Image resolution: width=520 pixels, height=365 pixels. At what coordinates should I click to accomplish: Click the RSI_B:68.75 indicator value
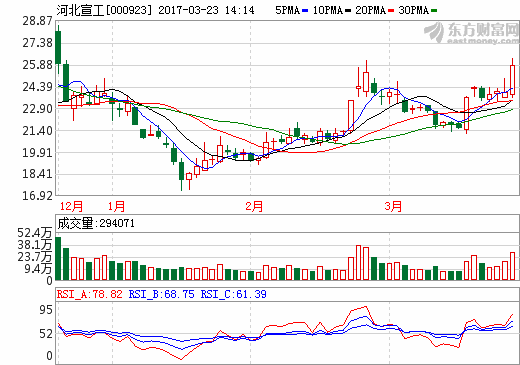161,294
